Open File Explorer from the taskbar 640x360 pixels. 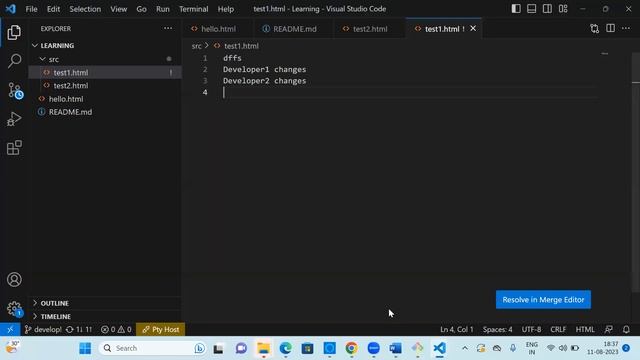263,348
